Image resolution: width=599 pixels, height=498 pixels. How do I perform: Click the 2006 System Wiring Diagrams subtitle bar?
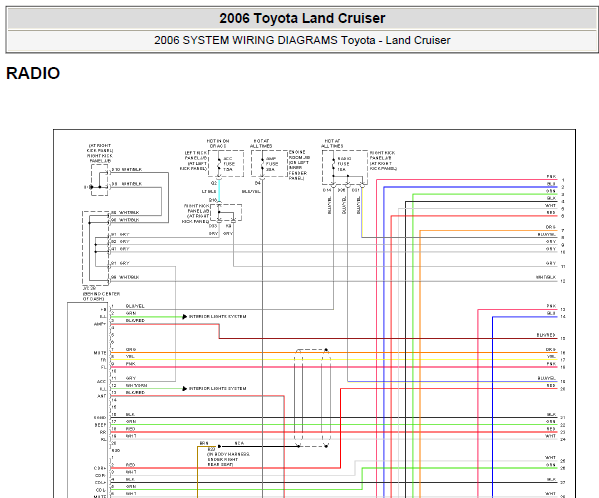[x=302, y=40]
